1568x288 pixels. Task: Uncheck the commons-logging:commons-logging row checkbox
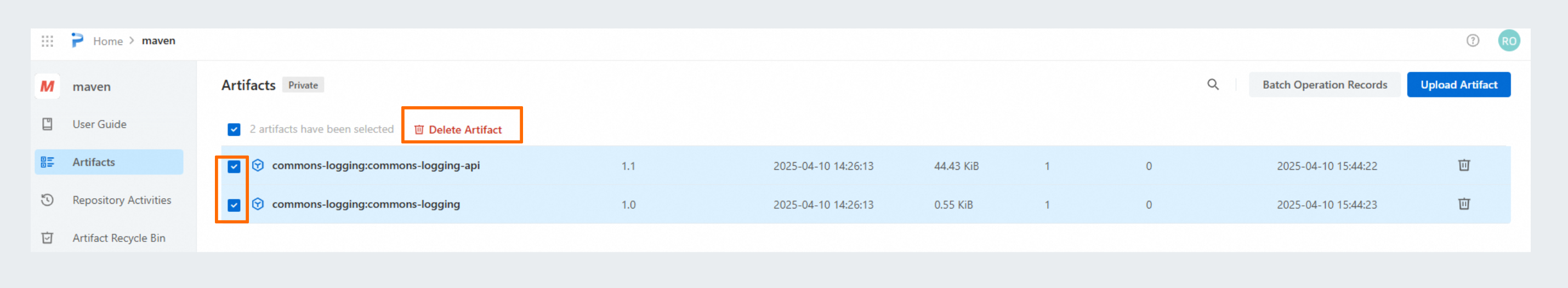tap(234, 205)
